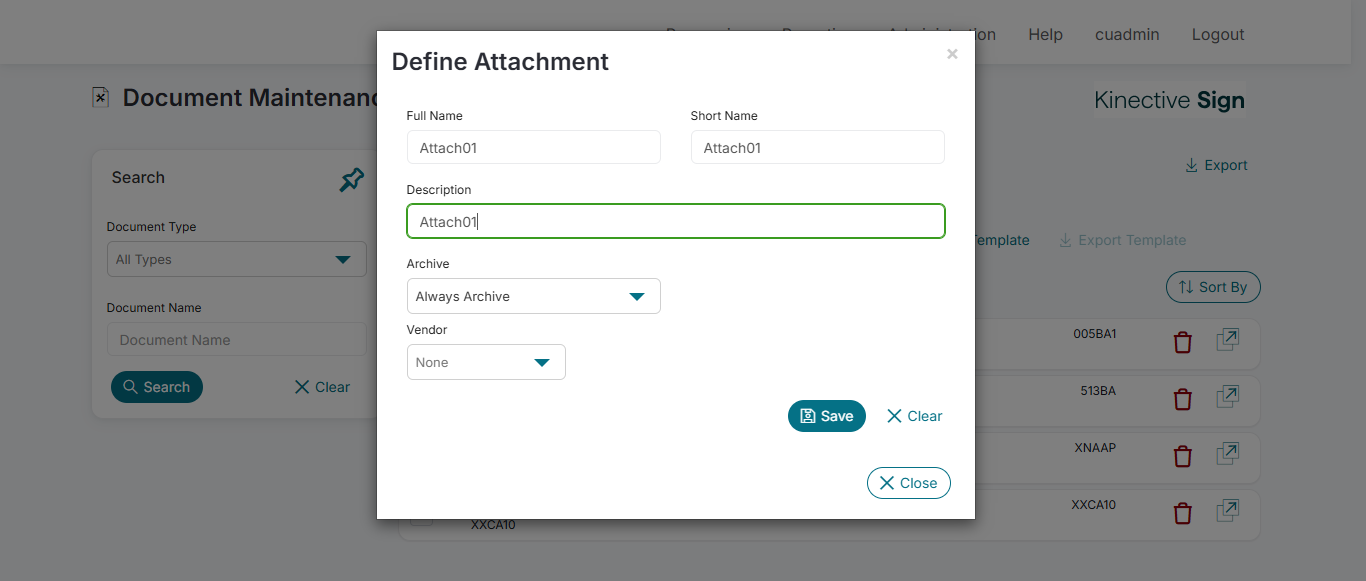Image resolution: width=1366 pixels, height=581 pixels.
Task: Delete the XNAAP document entry
Action: [1182, 457]
